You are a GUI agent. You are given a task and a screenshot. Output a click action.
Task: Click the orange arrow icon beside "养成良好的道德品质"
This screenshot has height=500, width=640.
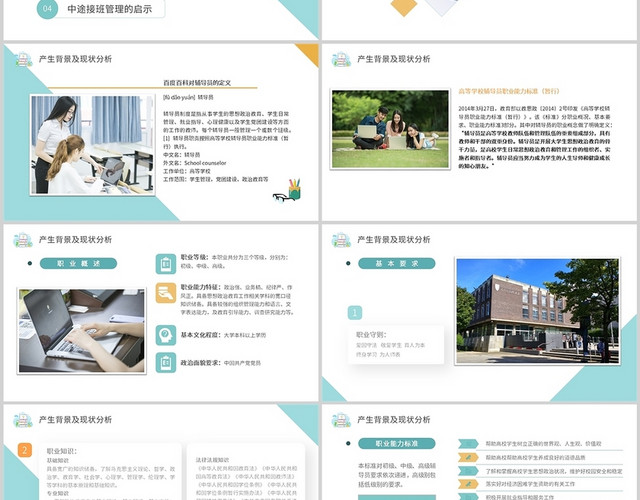pos(468,457)
